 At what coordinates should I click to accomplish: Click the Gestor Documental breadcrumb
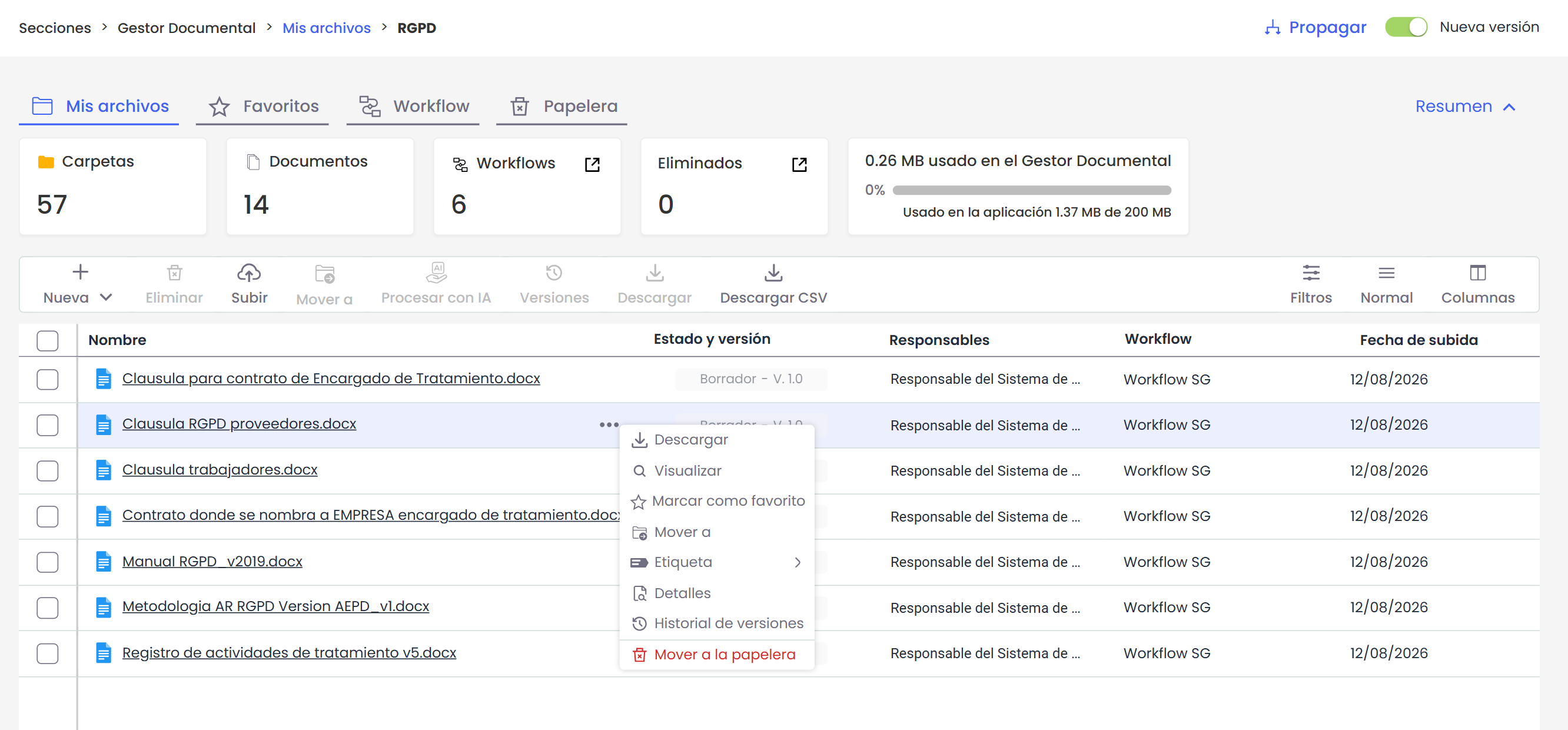point(186,28)
